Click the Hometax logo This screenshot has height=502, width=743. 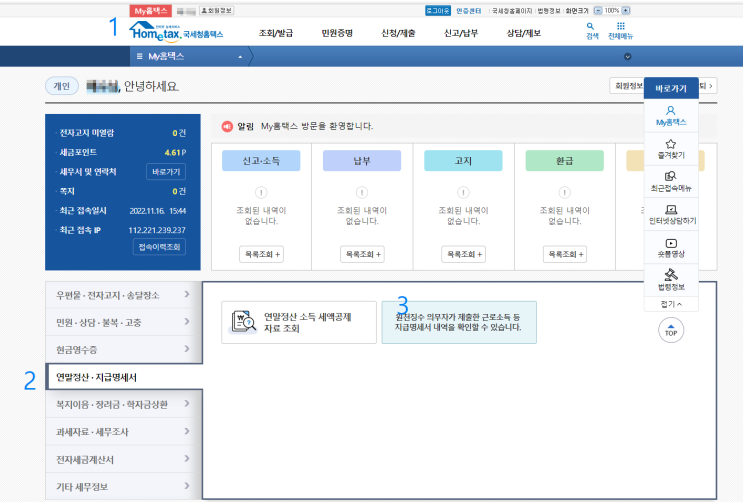point(176,31)
